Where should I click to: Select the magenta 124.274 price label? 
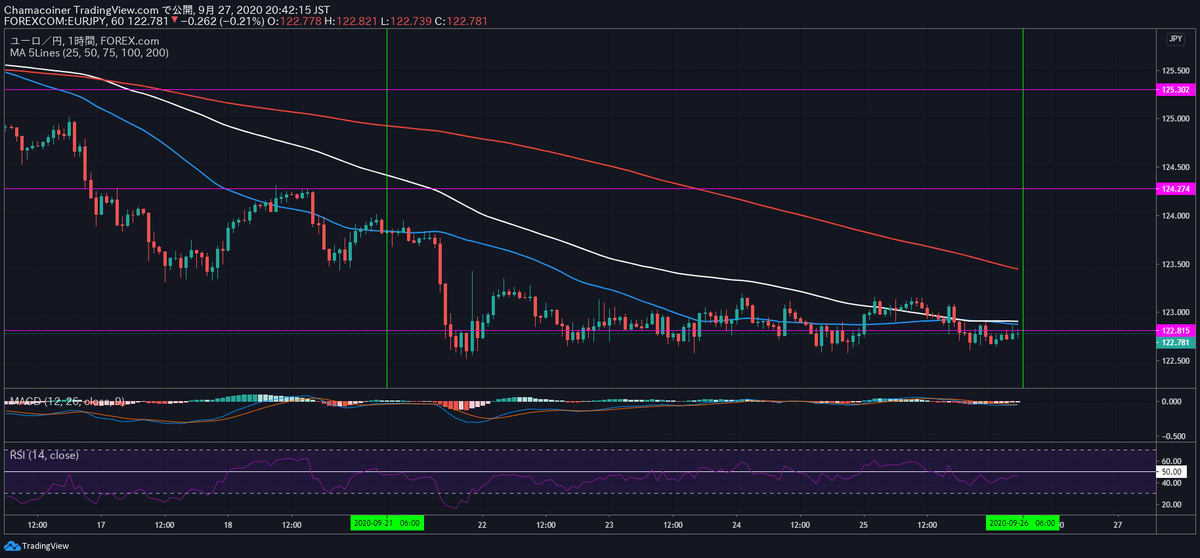1174,188
